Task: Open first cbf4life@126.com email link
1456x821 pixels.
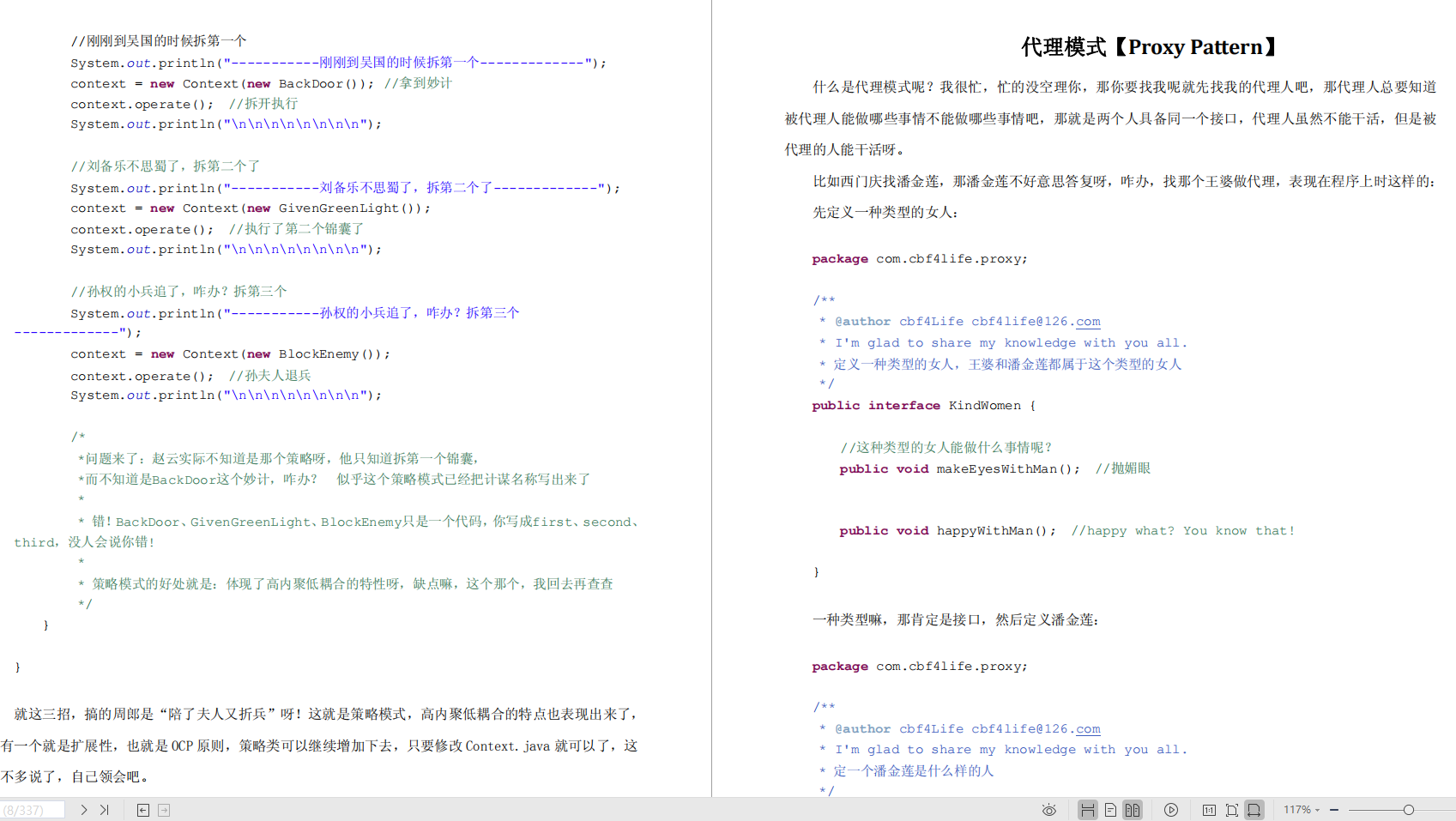Action: pyautogui.click(x=1036, y=322)
